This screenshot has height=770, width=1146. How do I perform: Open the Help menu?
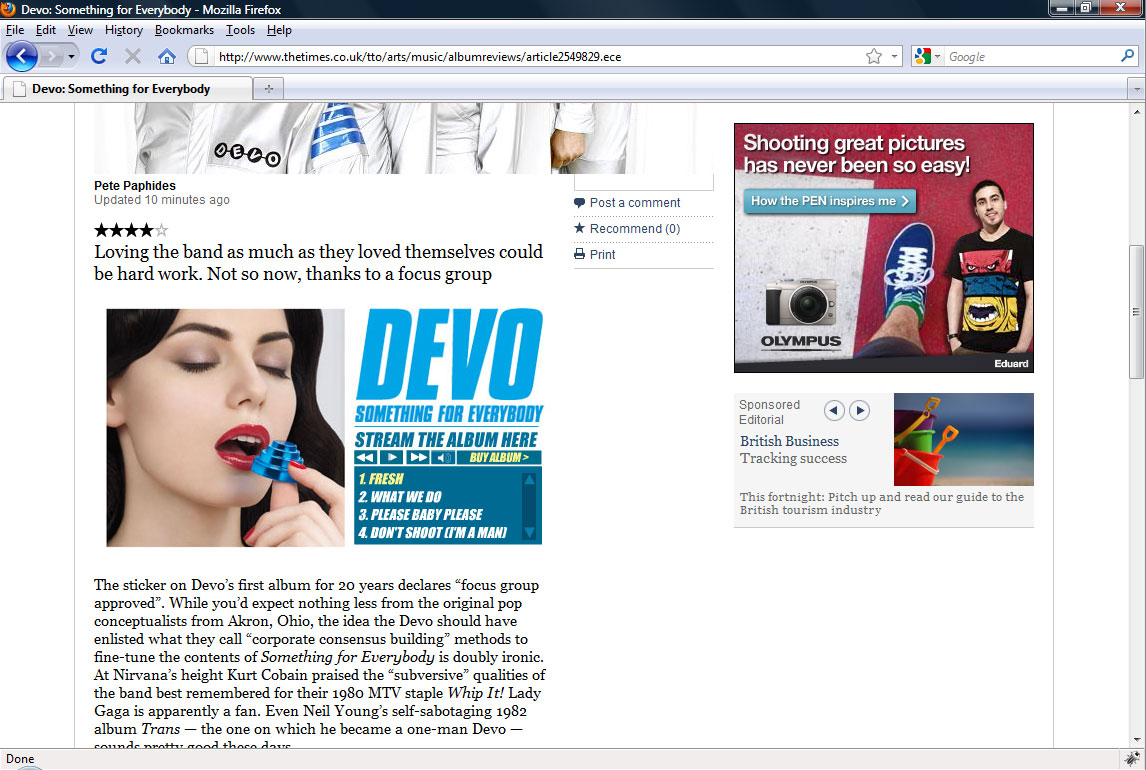click(278, 30)
